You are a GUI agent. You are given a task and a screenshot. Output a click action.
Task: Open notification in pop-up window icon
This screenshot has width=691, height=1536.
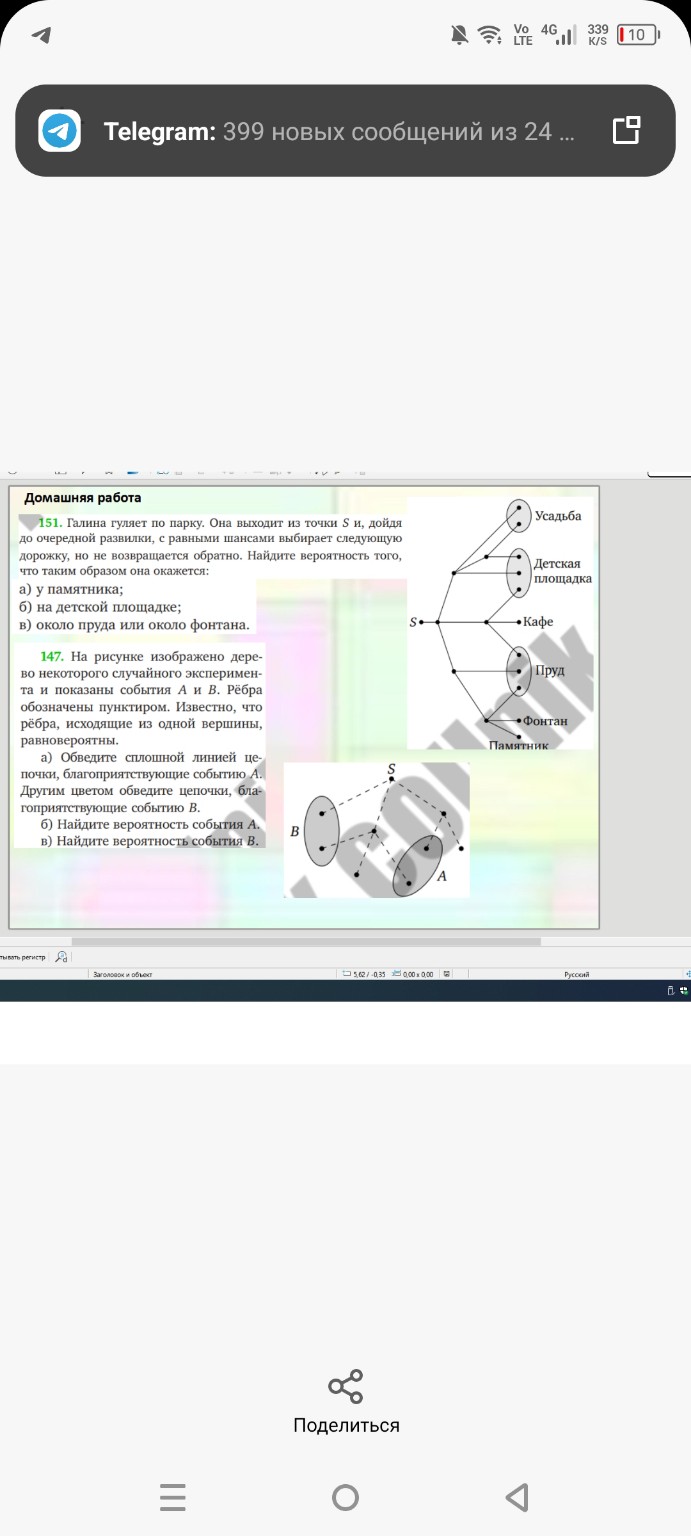pos(626,131)
